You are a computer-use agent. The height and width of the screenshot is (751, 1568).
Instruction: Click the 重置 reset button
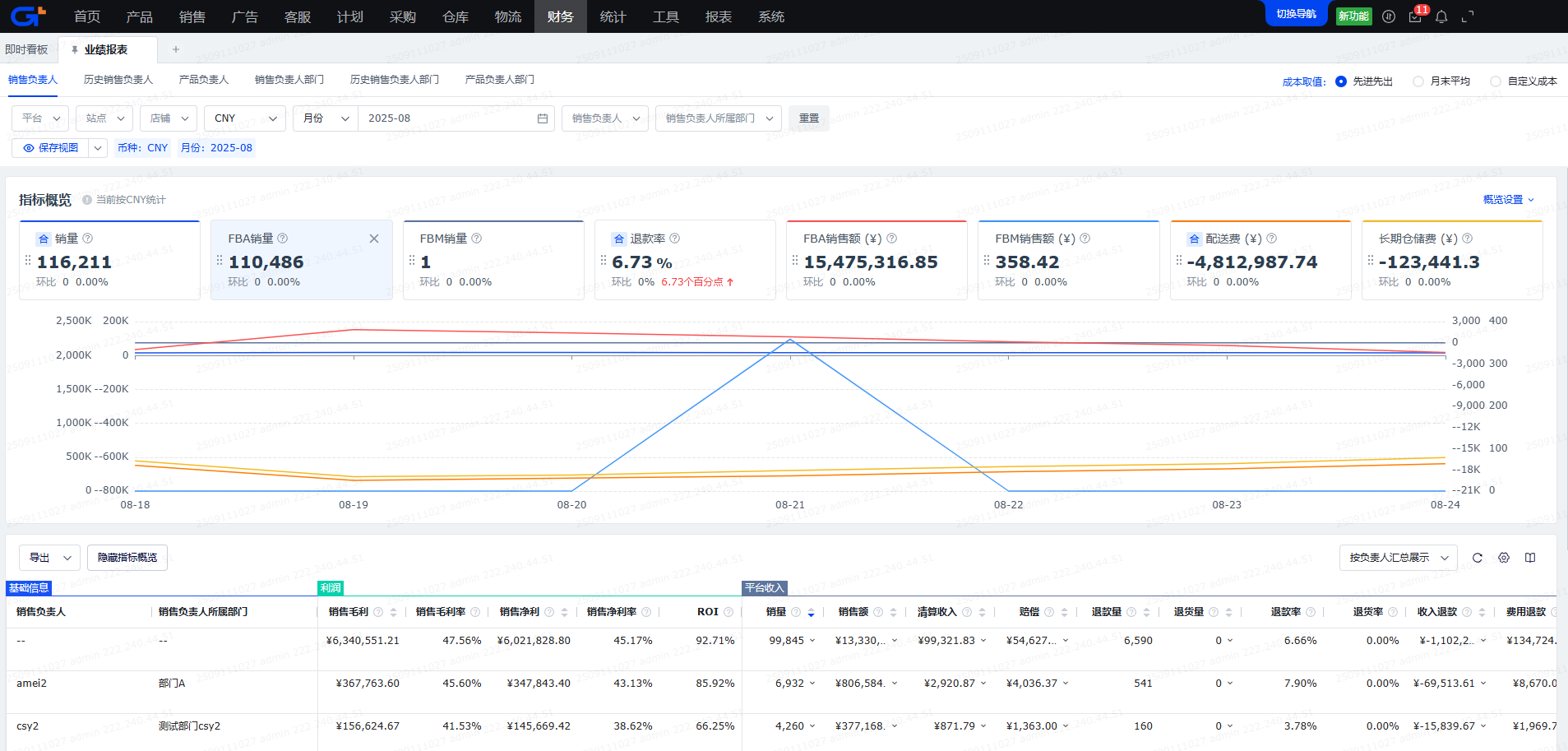(809, 118)
